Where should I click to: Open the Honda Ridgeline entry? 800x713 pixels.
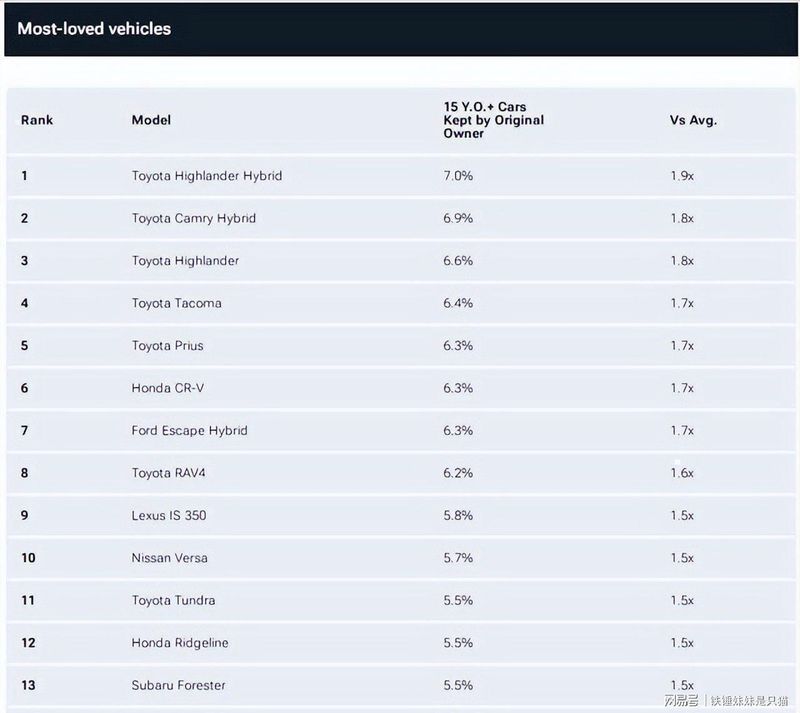180,643
